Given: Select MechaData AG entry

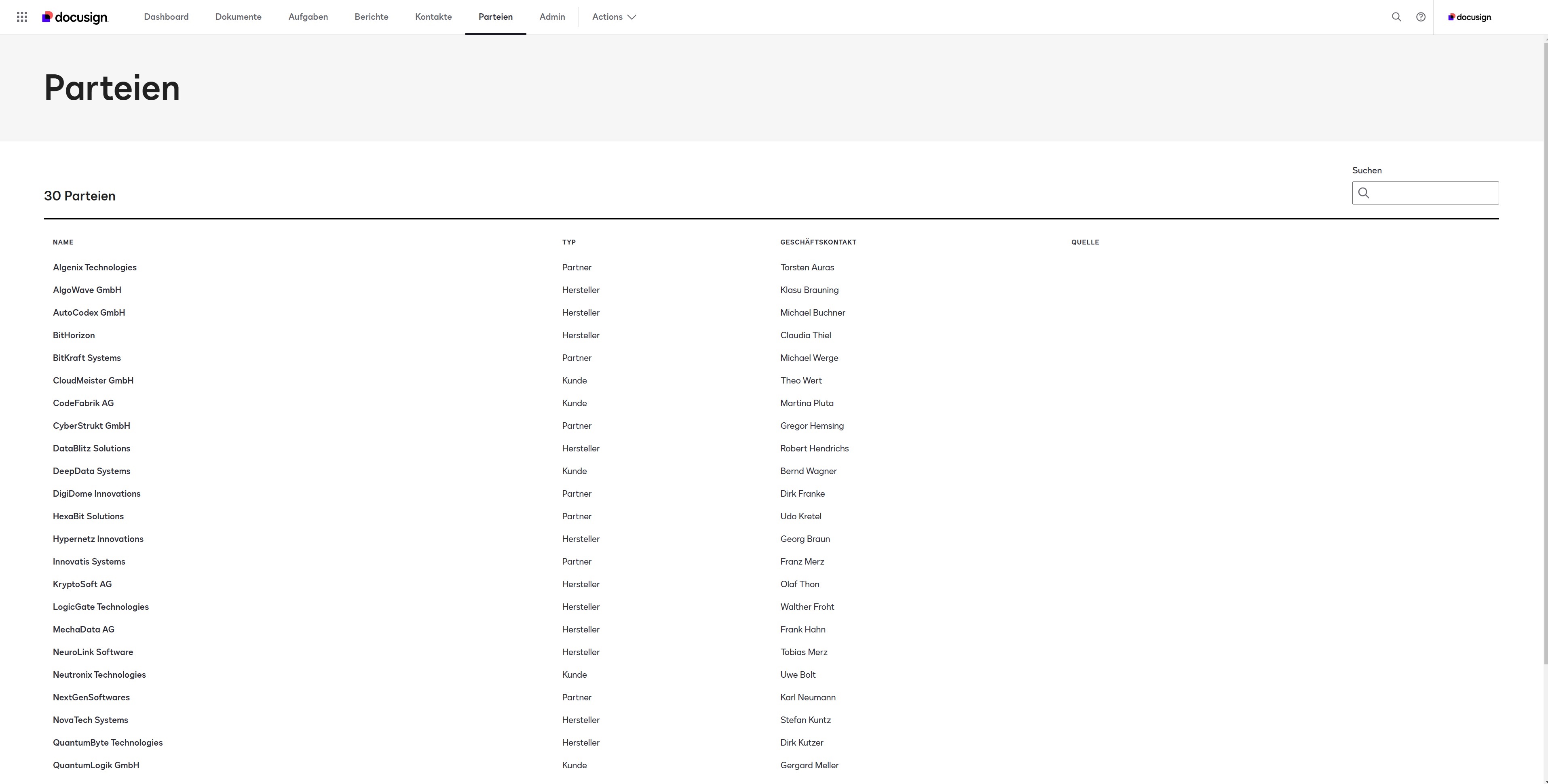Looking at the screenshot, I should tap(84, 630).
